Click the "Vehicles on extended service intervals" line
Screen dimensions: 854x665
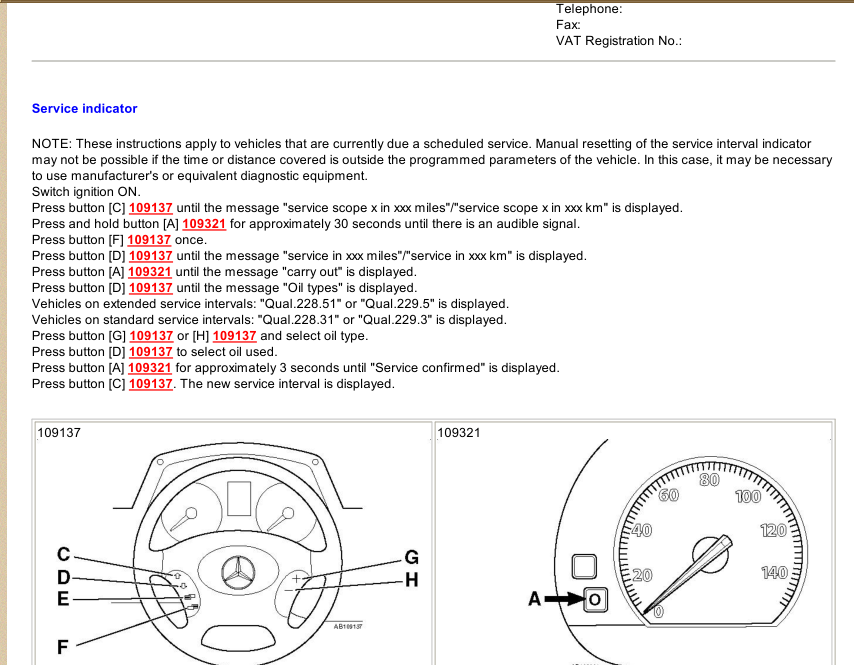coord(270,304)
